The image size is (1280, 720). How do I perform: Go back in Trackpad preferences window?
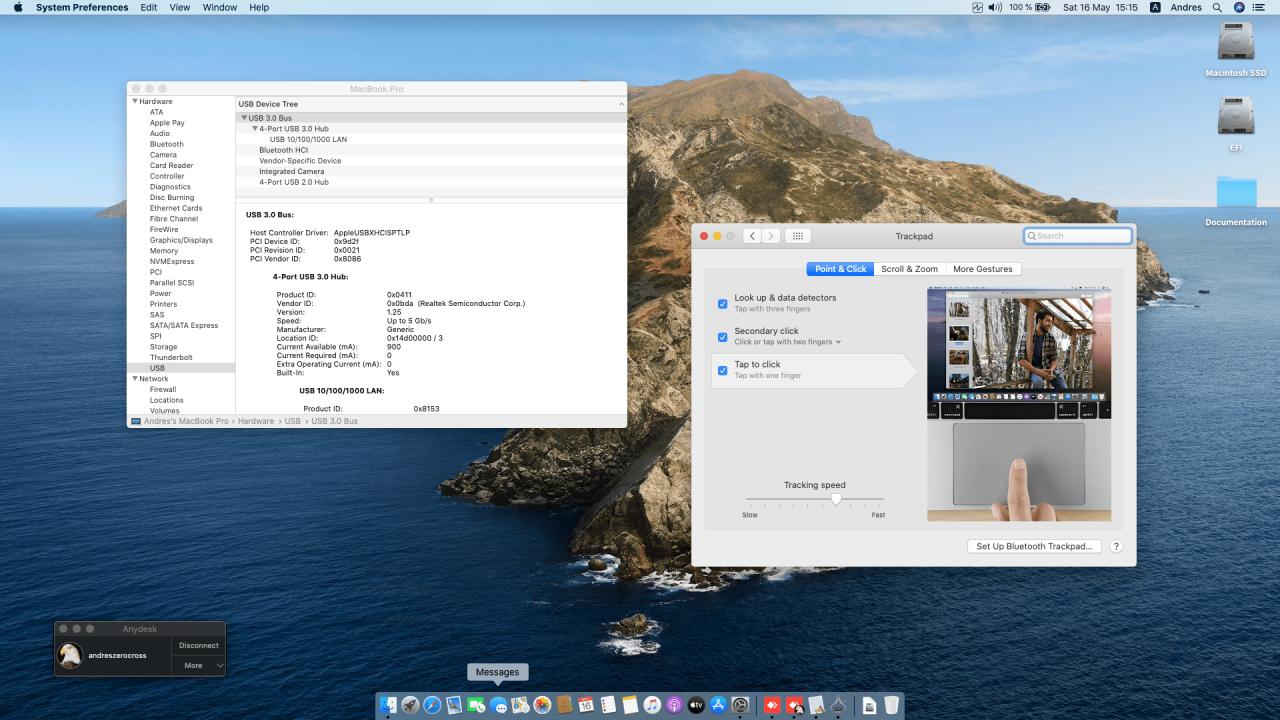coord(750,236)
